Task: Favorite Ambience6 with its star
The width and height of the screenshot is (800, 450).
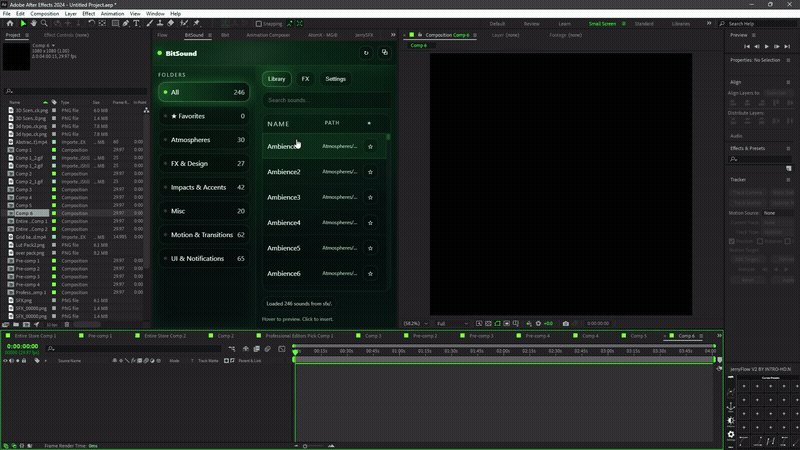Action: [370, 274]
